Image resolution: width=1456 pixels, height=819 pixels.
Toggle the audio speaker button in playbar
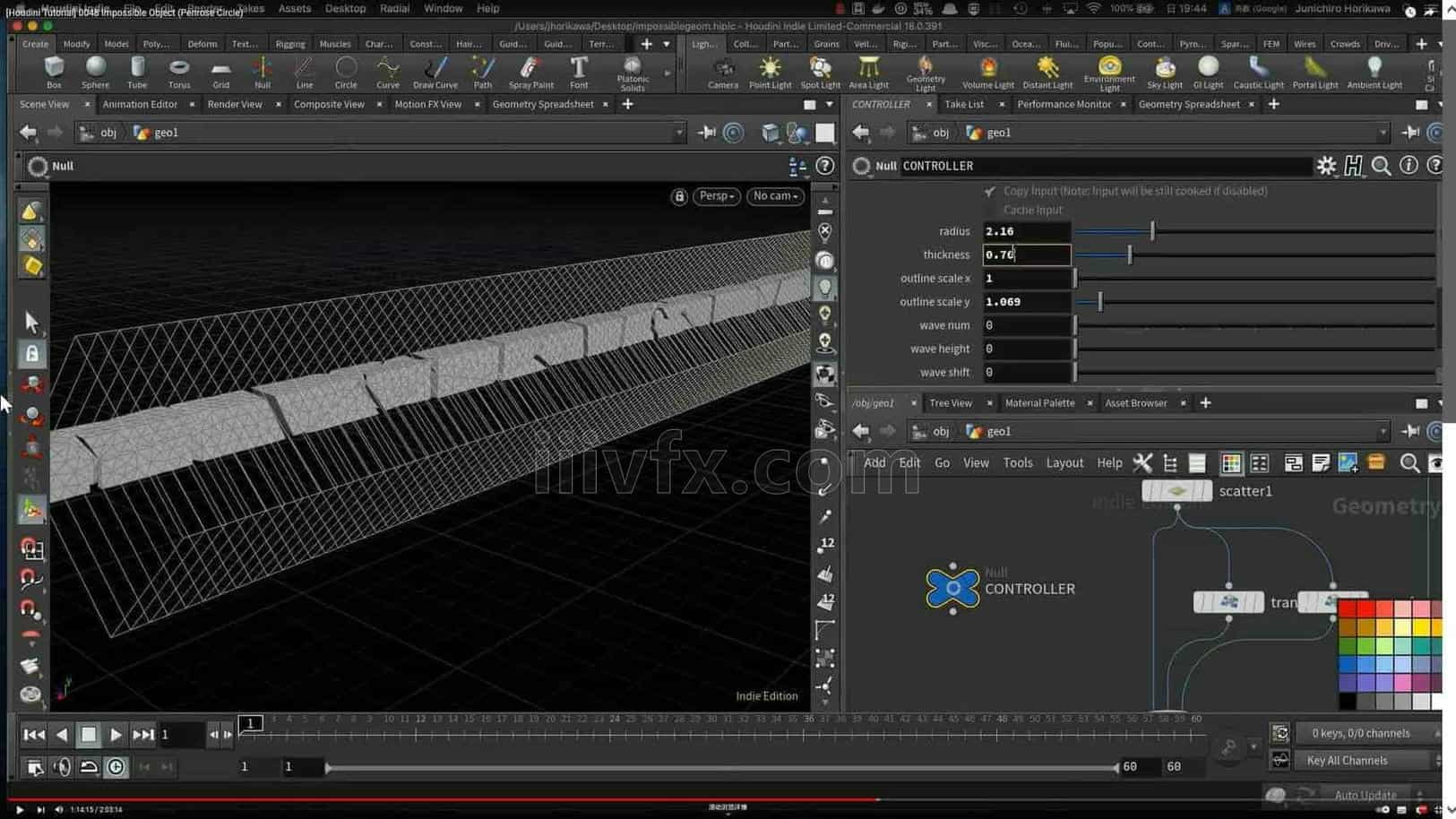point(62,767)
